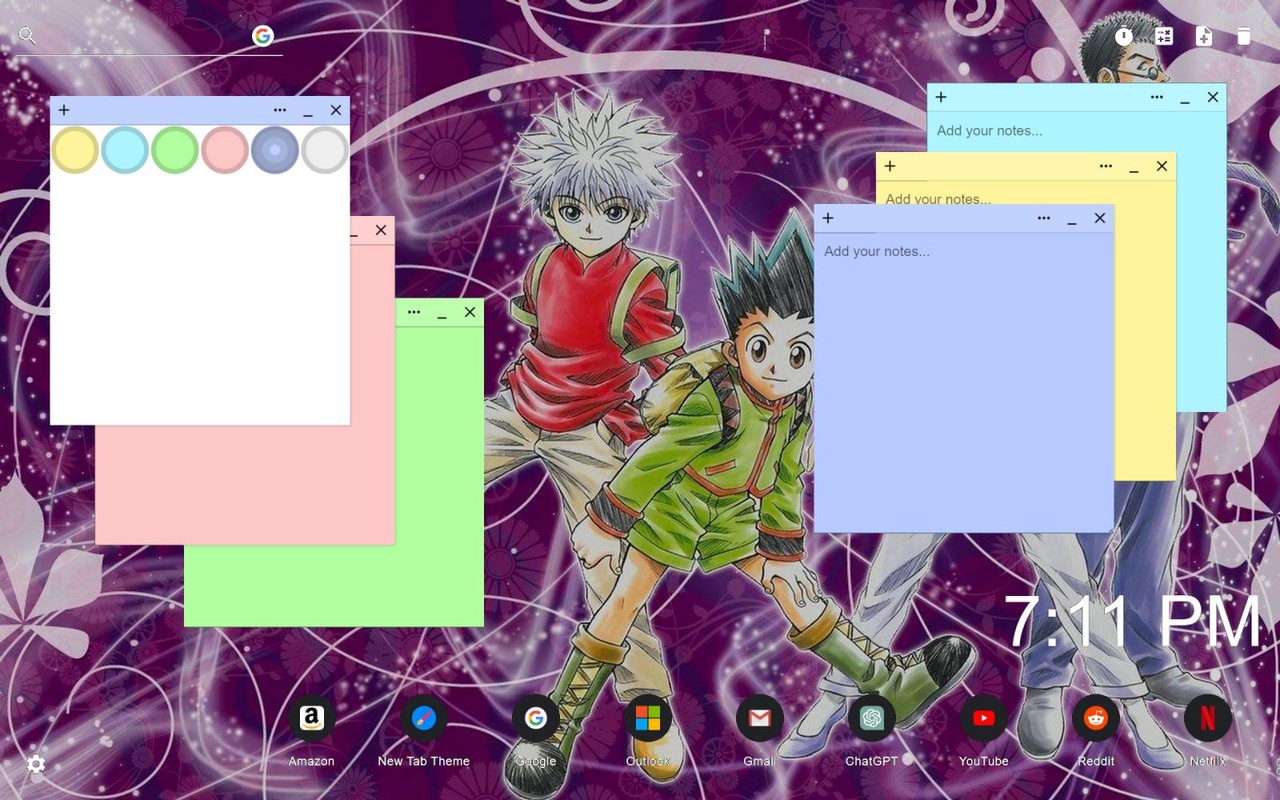Click the 'New Tab Theme' shortcut label

pyautogui.click(x=424, y=761)
